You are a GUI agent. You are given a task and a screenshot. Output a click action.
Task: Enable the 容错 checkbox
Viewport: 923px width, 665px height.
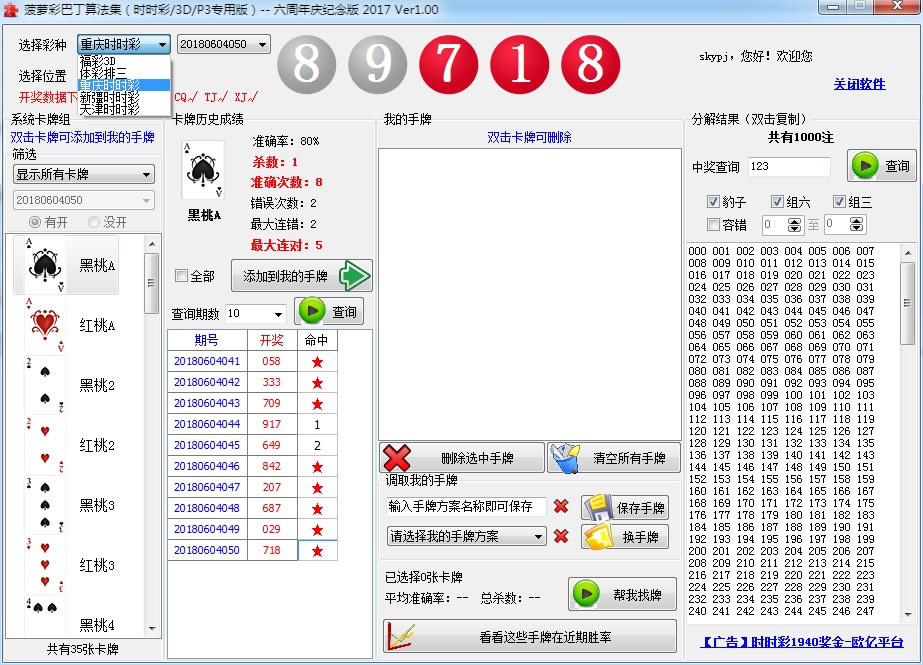[x=714, y=225]
